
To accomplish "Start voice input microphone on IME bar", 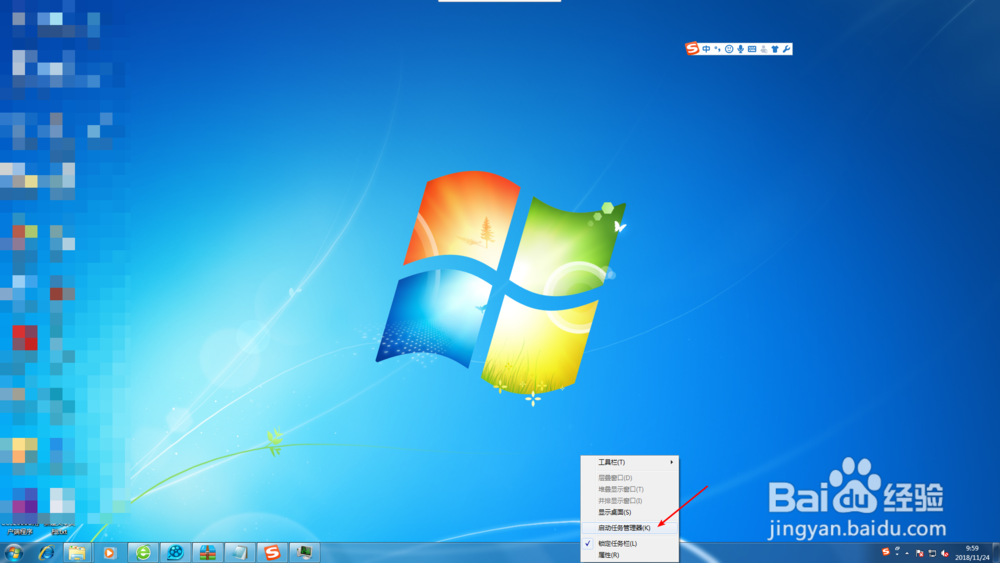I will (x=740, y=49).
